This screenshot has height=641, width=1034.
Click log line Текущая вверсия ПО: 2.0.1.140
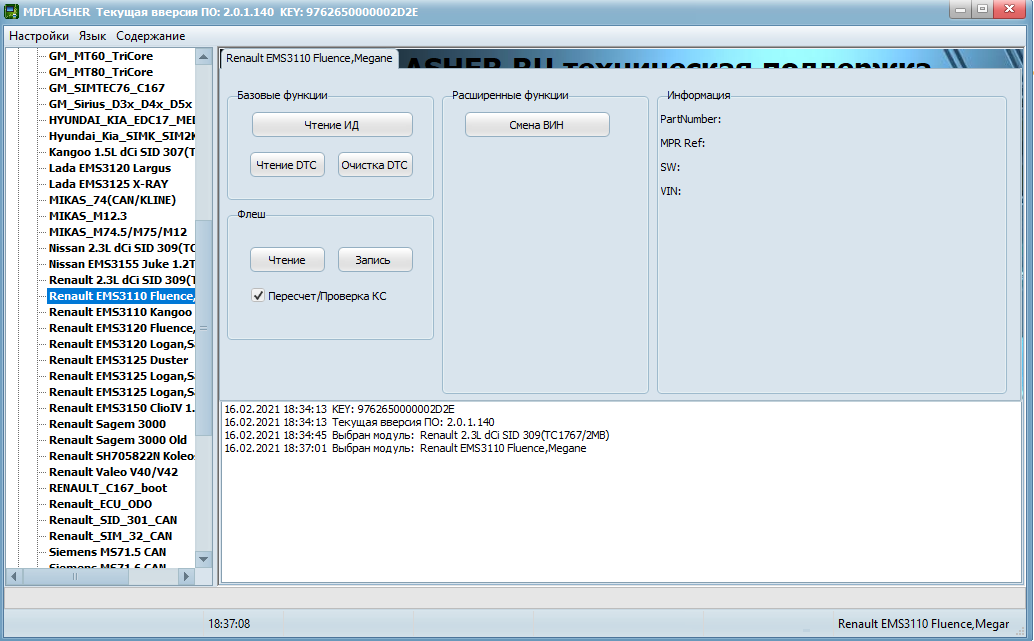tap(359, 422)
